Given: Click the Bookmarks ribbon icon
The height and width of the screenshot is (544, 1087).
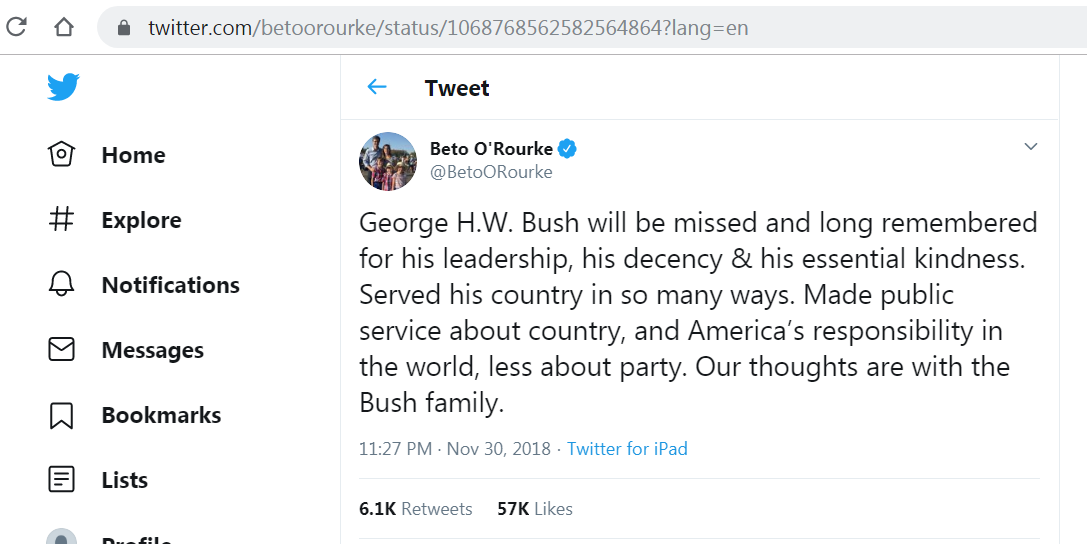Looking at the screenshot, I should click(x=62, y=415).
